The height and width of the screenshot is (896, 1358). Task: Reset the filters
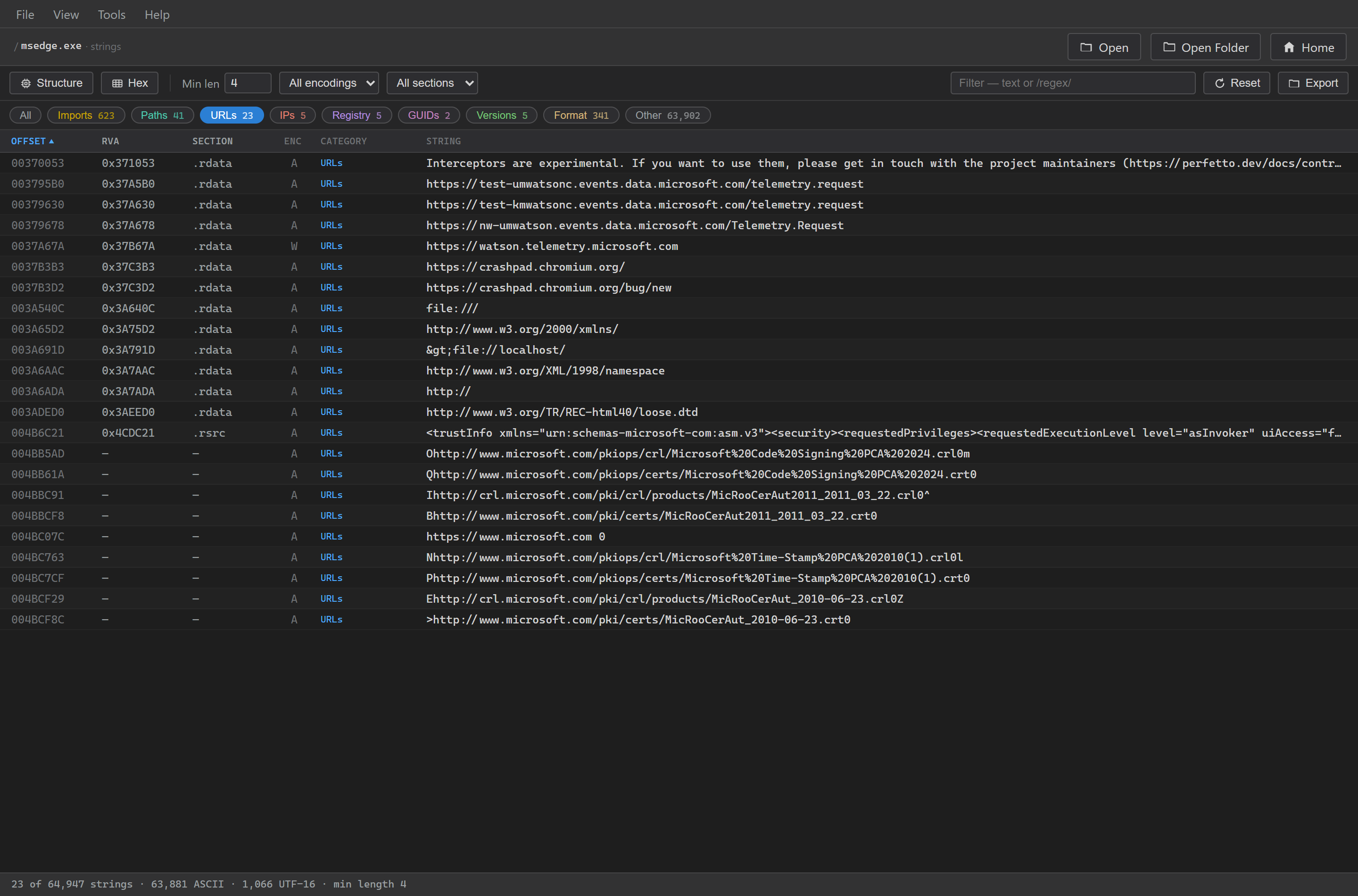(x=1236, y=83)
